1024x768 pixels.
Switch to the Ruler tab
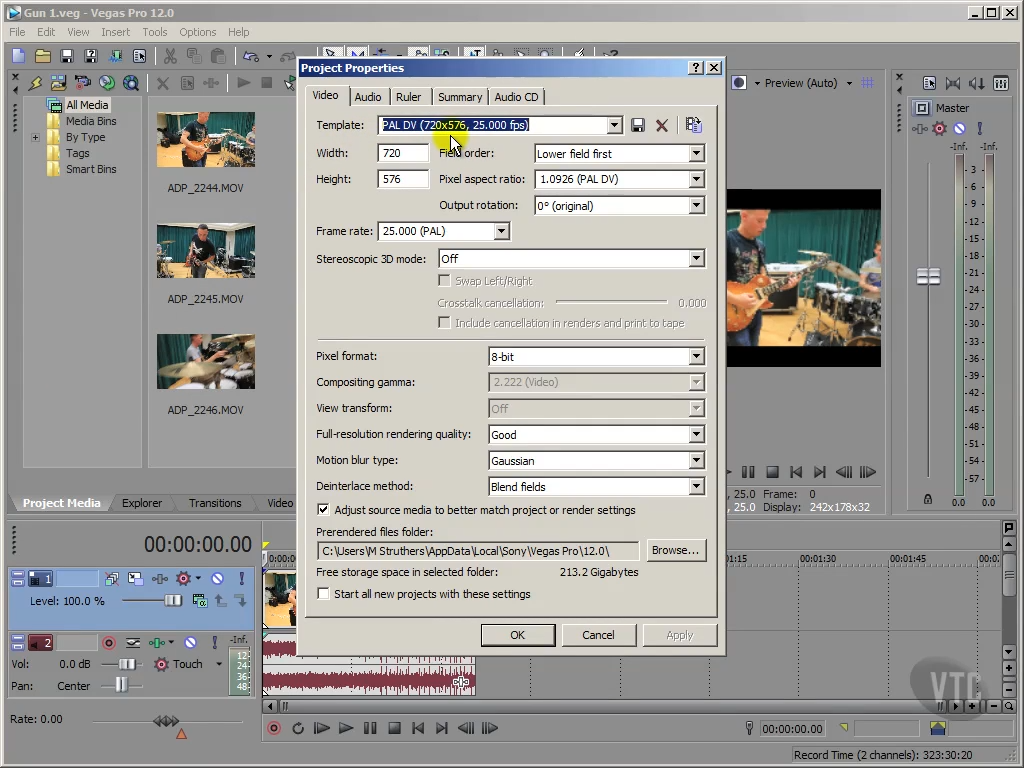(x=408, y=97)
